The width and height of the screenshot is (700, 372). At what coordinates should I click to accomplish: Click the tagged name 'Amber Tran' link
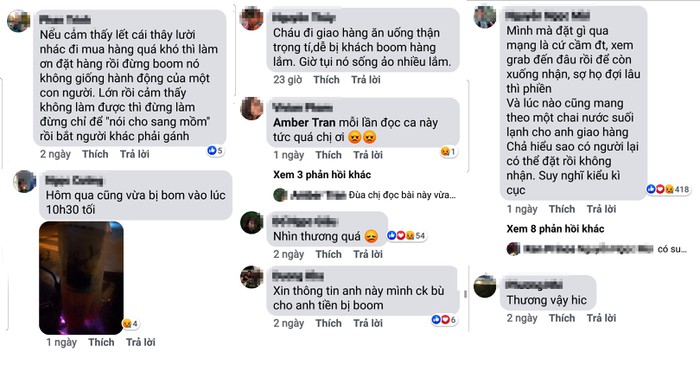click(x=304, y=122)
